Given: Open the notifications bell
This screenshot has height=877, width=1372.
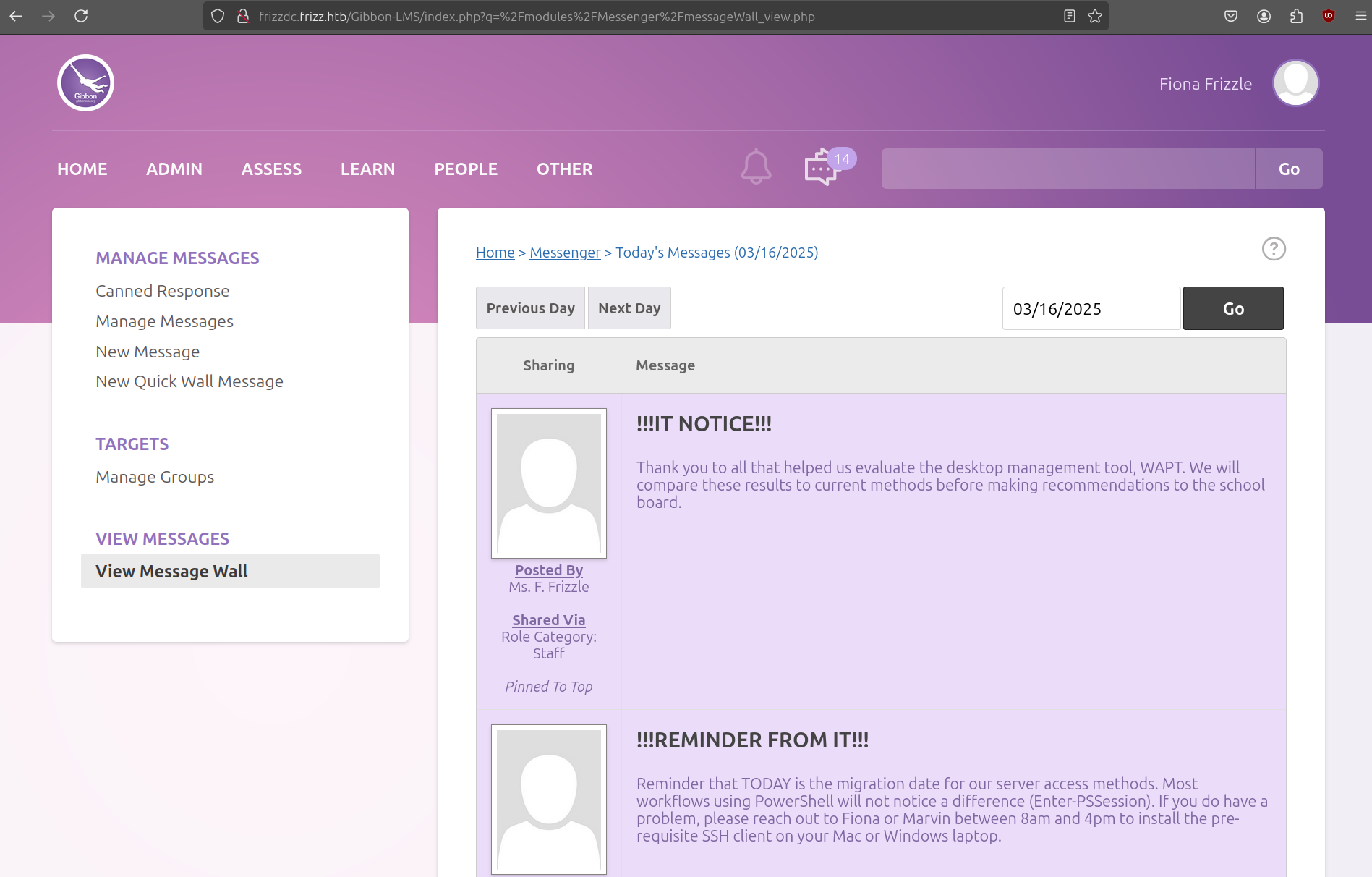Looking at the screenshot, I should click(x=756, y=167).
